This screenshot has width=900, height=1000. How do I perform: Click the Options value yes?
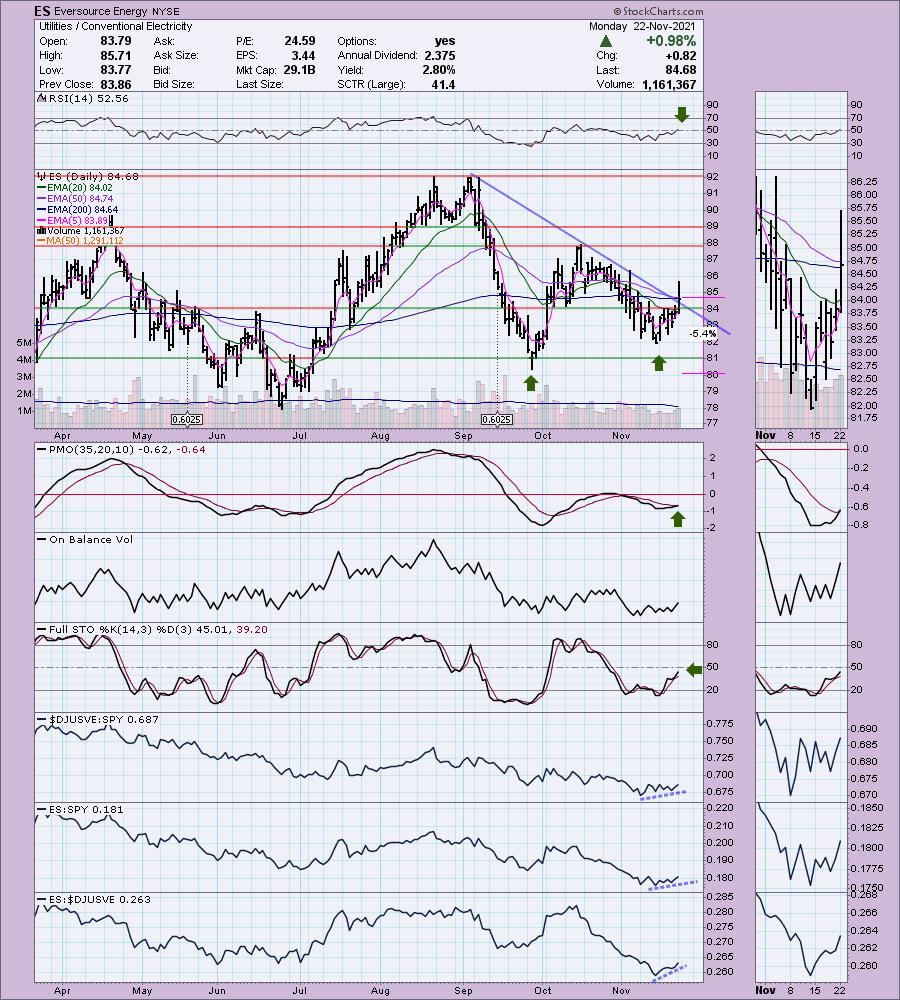[445, 41]
